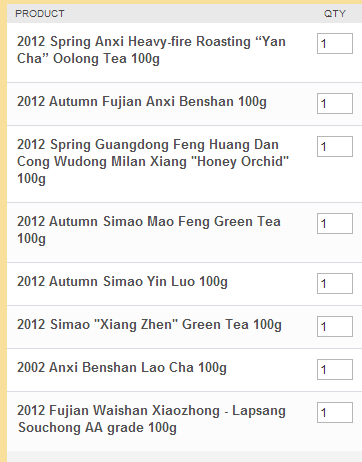This screenshot has height=462, width=362.
Task: Open 2012 Simao Xiang Zhen Green Tea link
Action: 149,325
